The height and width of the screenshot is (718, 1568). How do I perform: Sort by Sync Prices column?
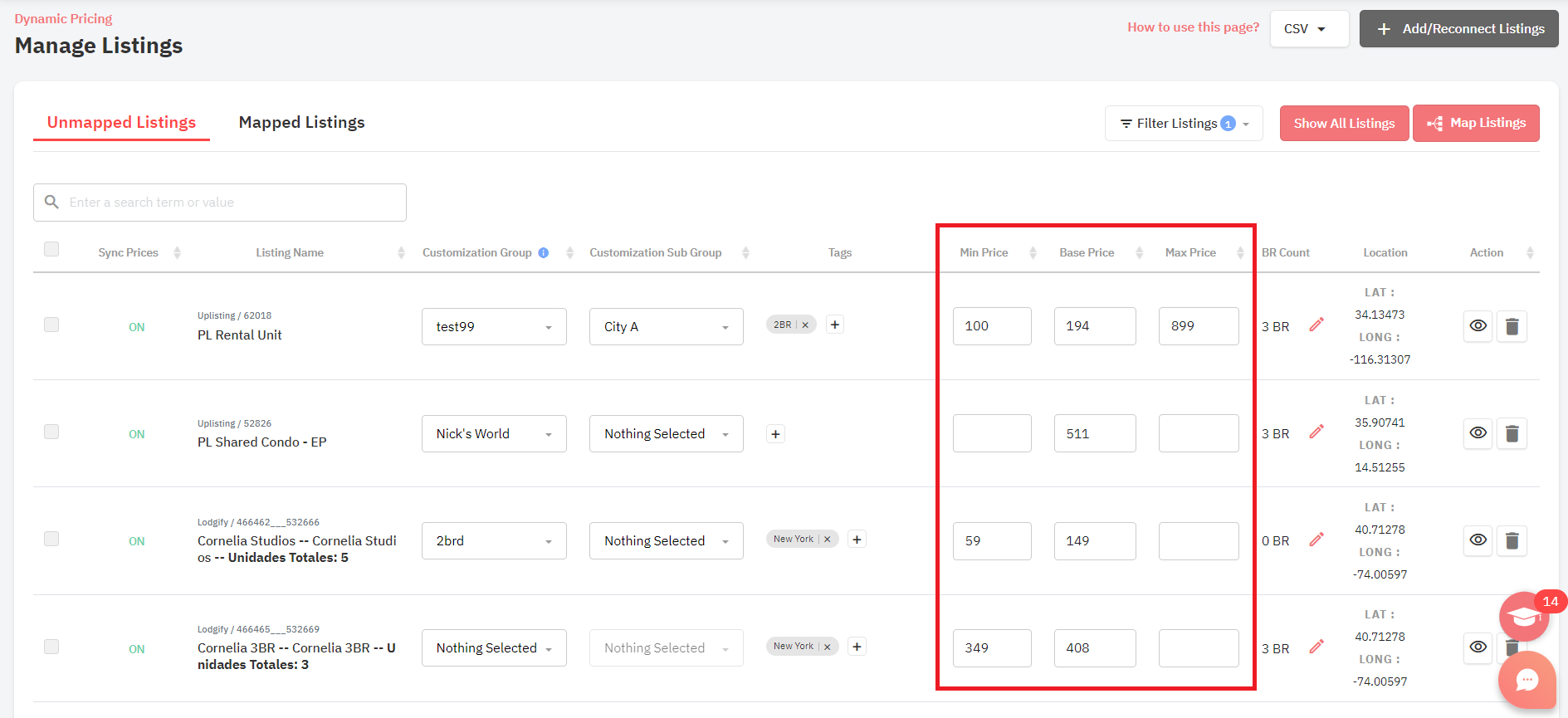coord(177,252)
